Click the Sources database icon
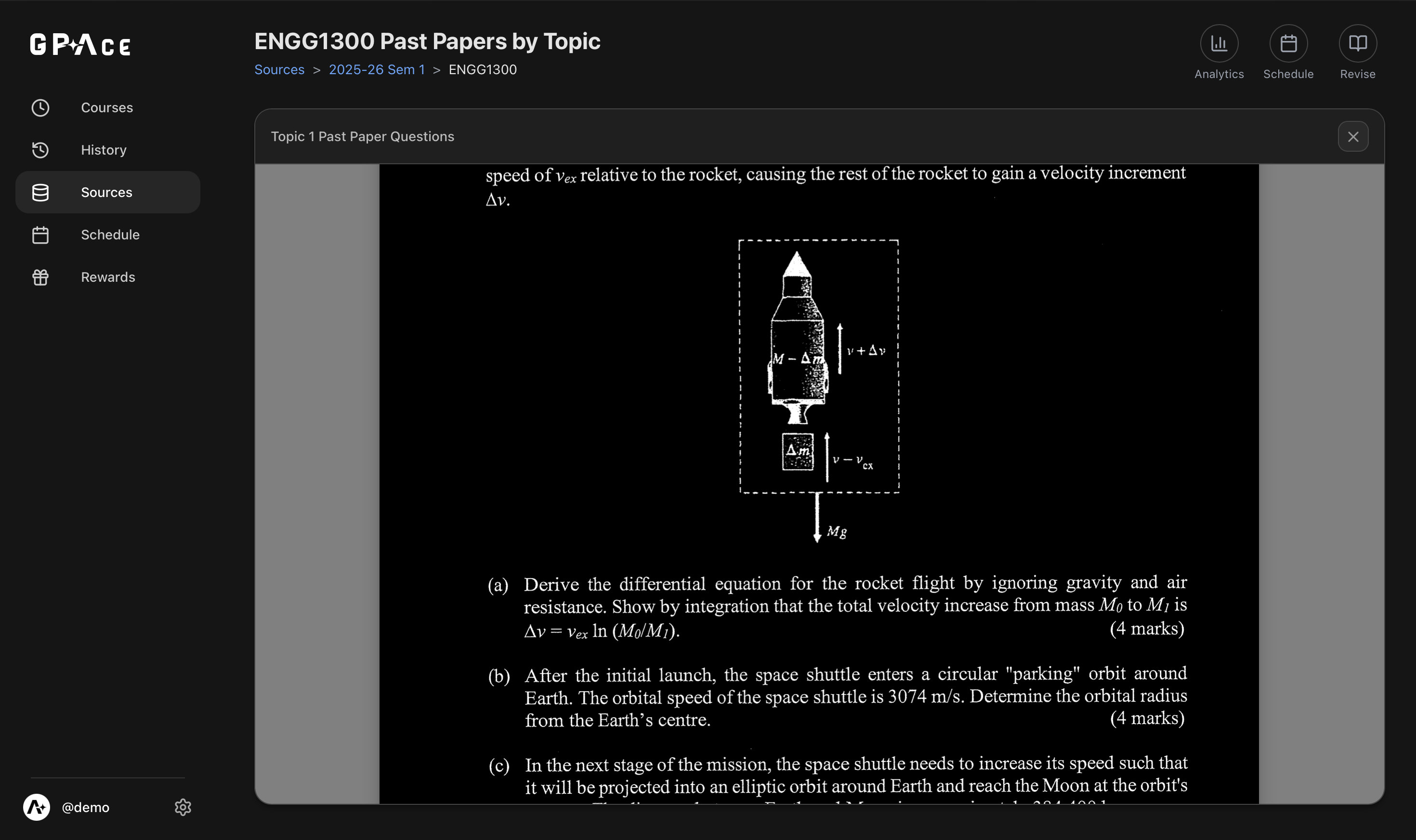 40,193
